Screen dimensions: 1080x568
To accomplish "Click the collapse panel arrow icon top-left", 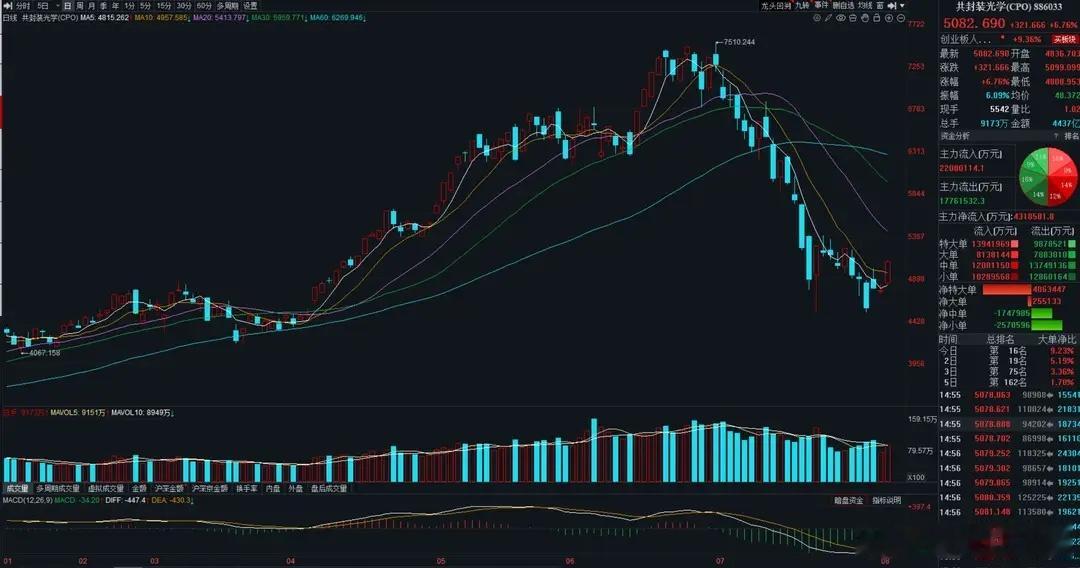I will (8, 6).
